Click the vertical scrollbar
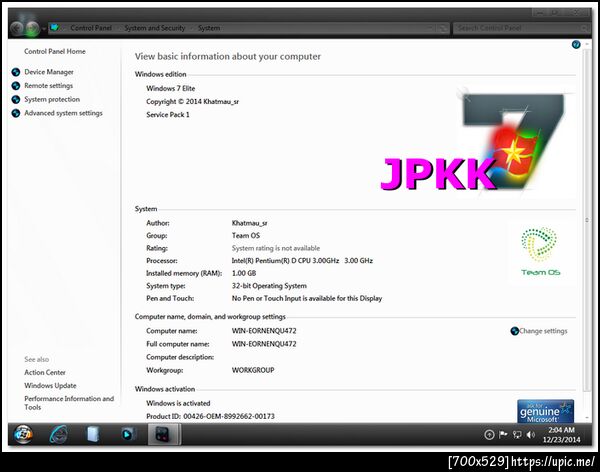 [x=587, y=220]
